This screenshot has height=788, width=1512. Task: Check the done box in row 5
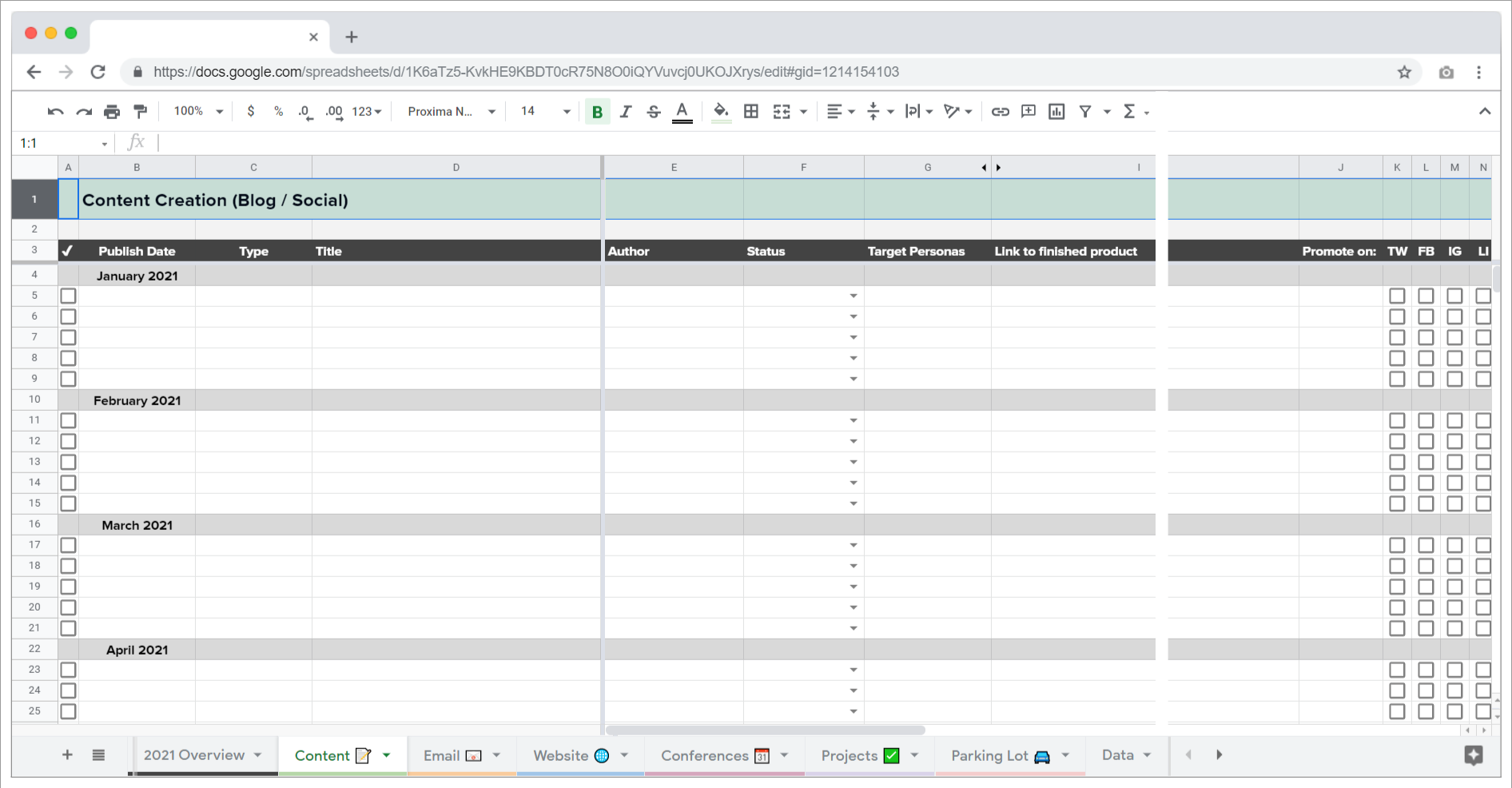pyautogui.click(x=69, y=296)
